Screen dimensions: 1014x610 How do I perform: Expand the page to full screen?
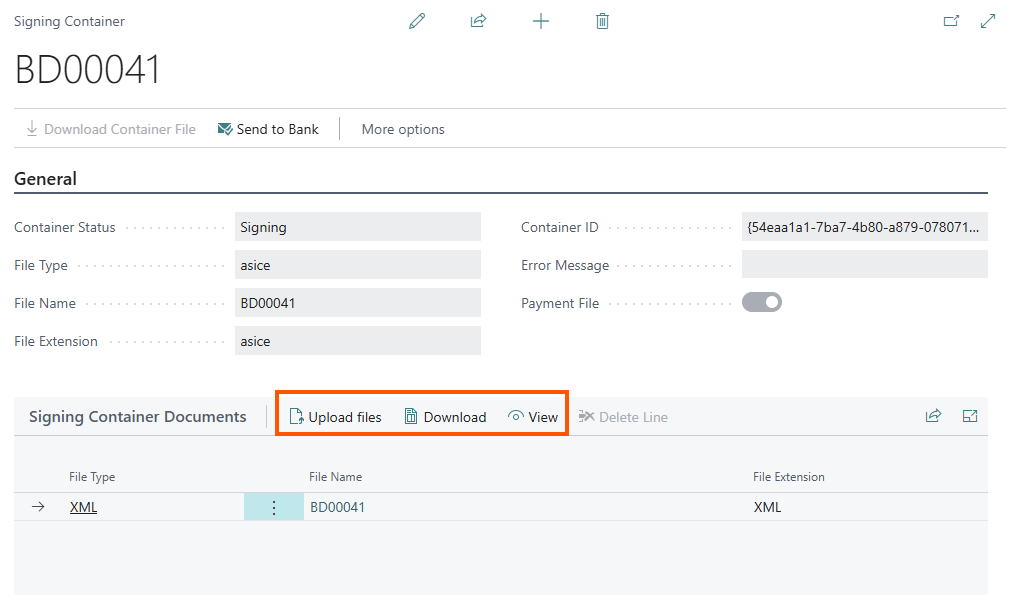(988, 21)
